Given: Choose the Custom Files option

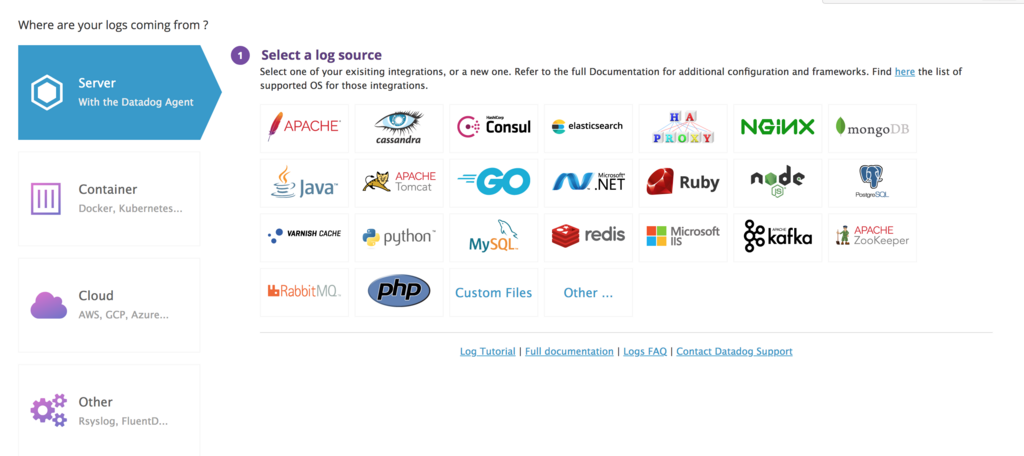Looking at the screenshot, I should click(494, 292).
